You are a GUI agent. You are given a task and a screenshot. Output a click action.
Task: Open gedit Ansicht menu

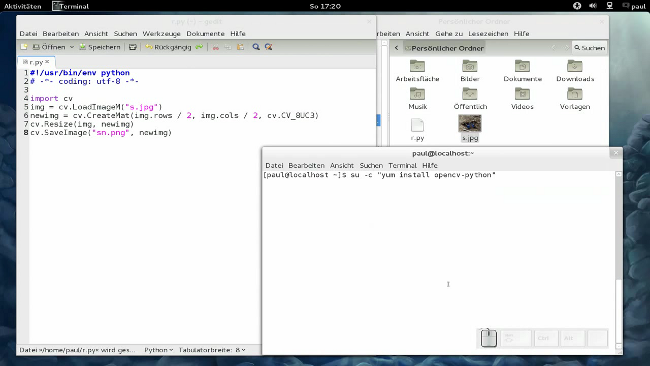(96, 34)
